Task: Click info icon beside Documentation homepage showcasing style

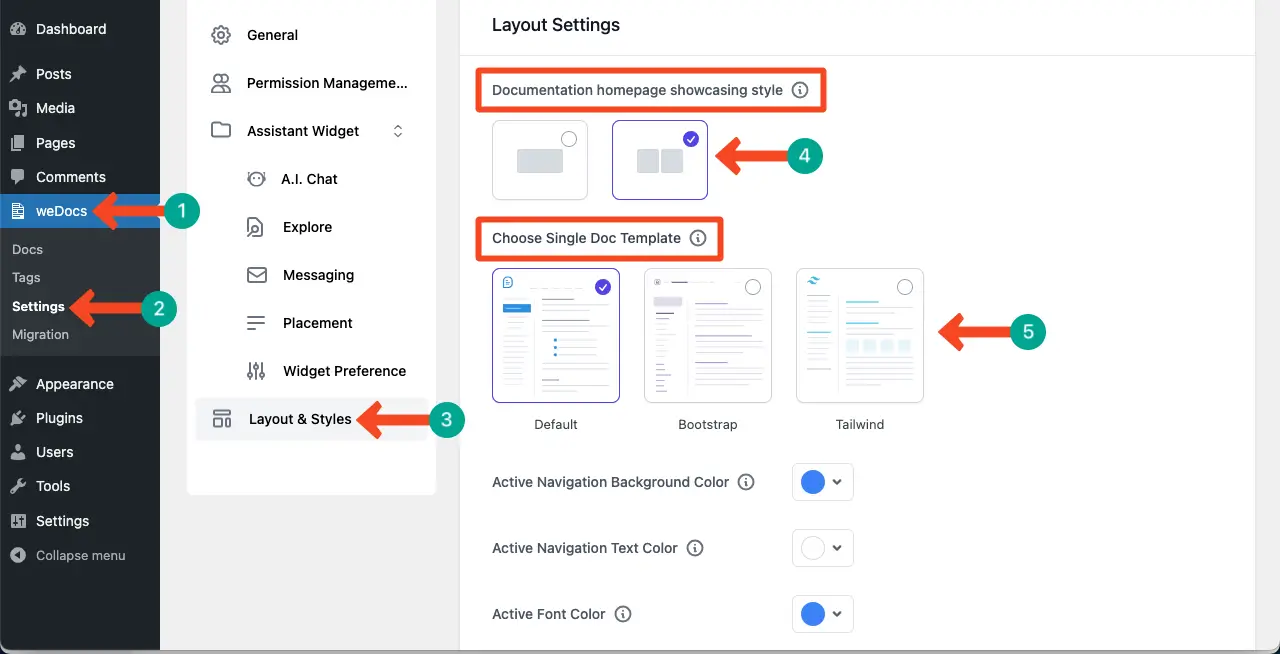Action: click(800, 90)
